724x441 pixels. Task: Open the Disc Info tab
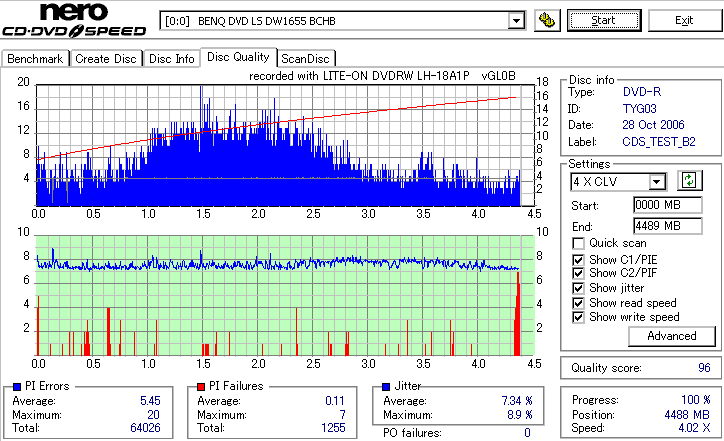coord(171,59)
